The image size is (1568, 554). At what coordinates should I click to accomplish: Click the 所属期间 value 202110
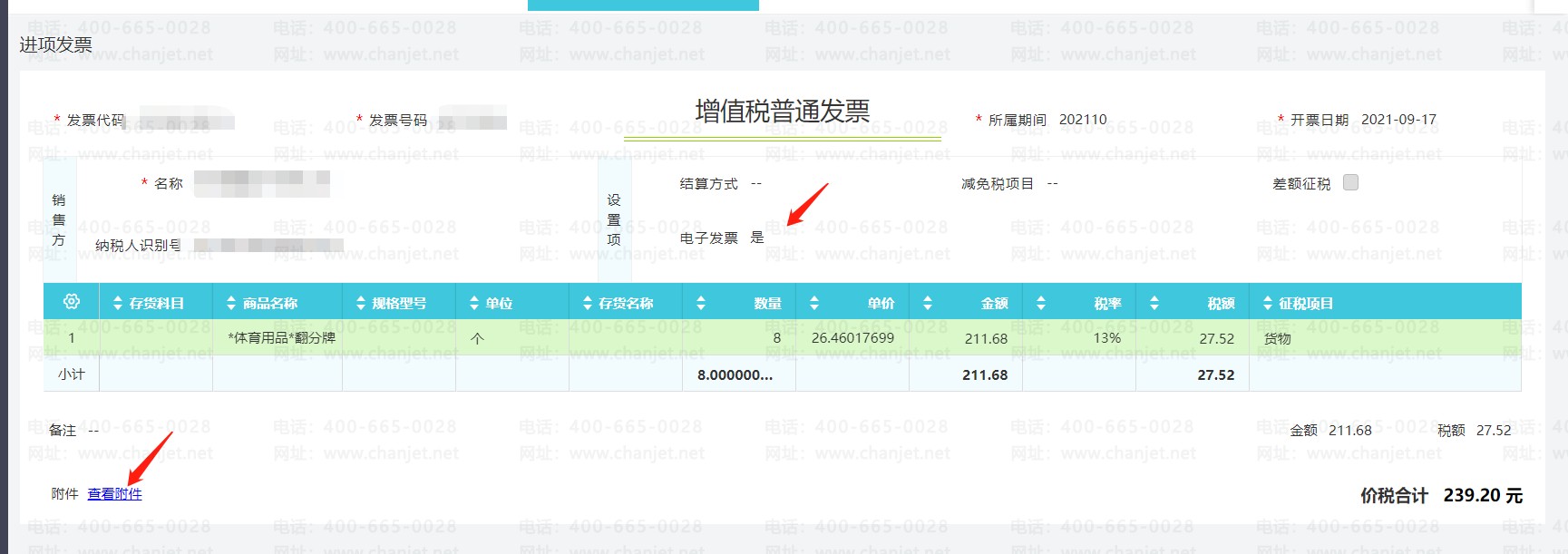[1083, 120]
